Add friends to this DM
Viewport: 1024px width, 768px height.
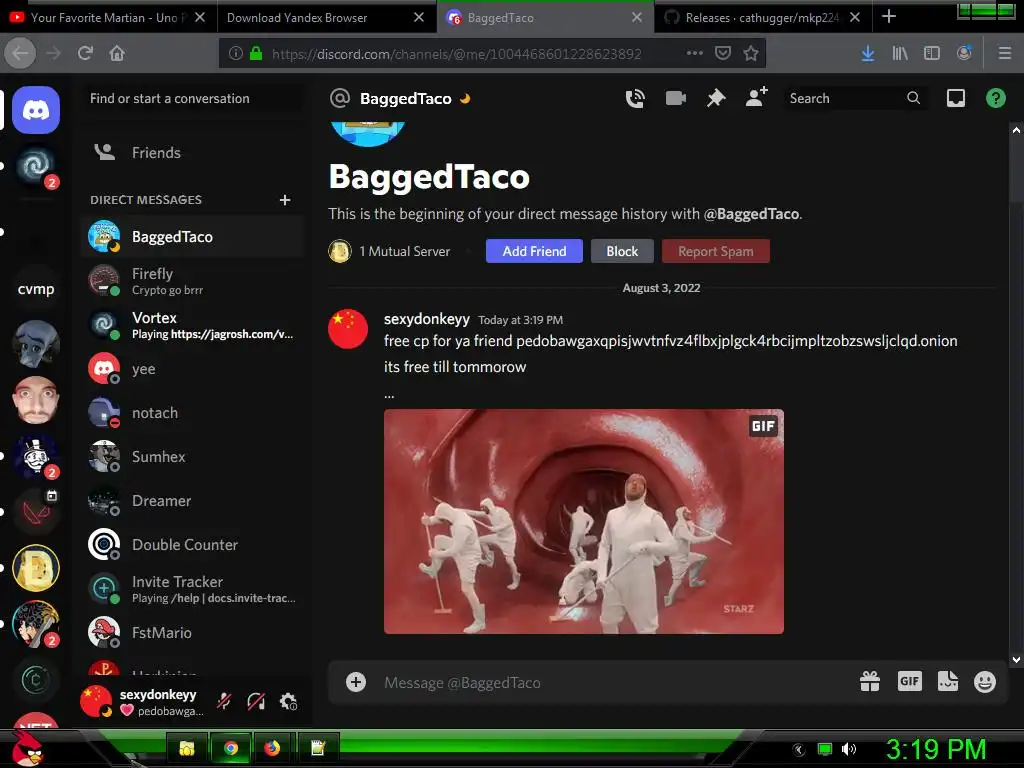coord(756,97)
